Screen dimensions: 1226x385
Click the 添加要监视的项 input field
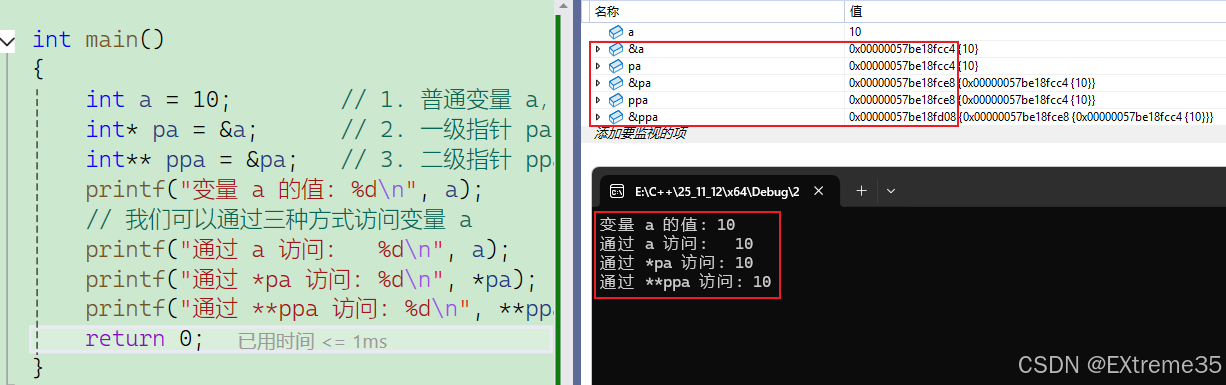point(639,133)
